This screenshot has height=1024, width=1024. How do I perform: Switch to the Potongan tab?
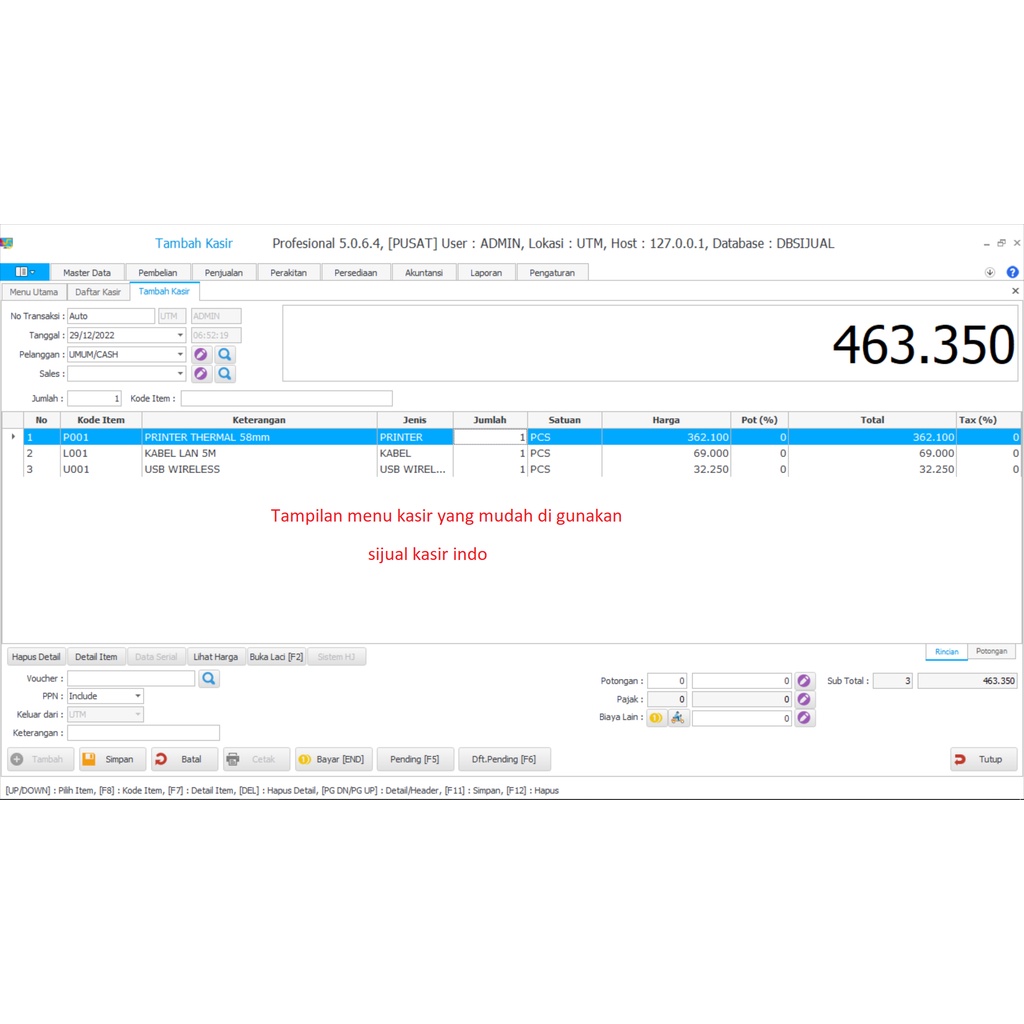click(x=991, y=651)
